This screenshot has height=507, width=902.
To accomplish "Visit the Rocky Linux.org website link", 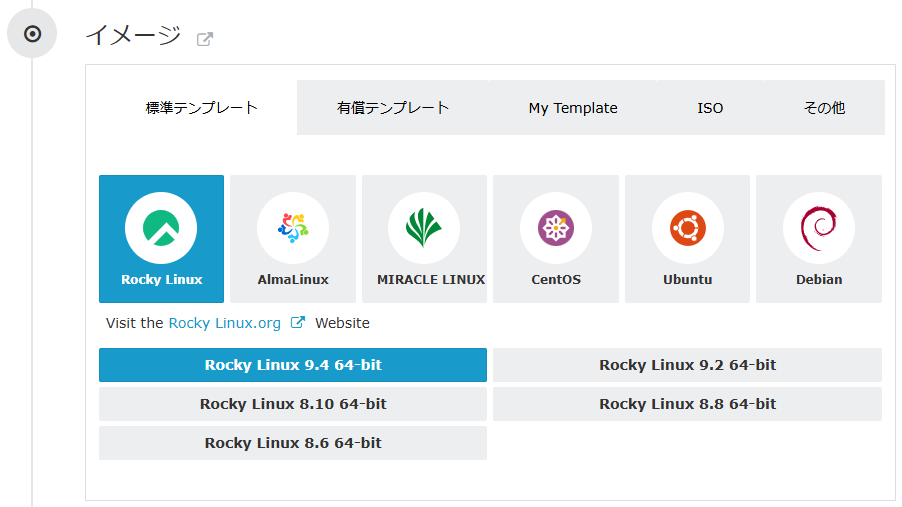I will [224, 323].
